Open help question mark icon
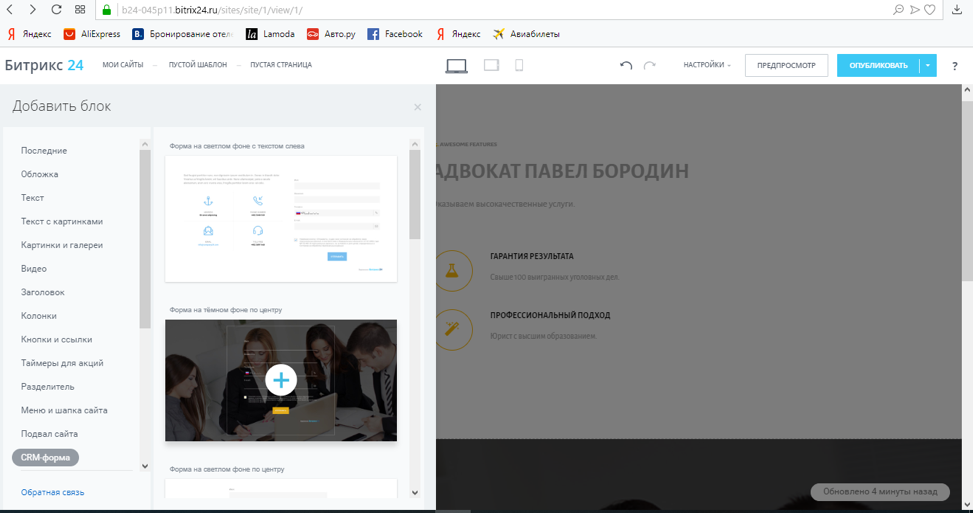 (x=955, y=66)
